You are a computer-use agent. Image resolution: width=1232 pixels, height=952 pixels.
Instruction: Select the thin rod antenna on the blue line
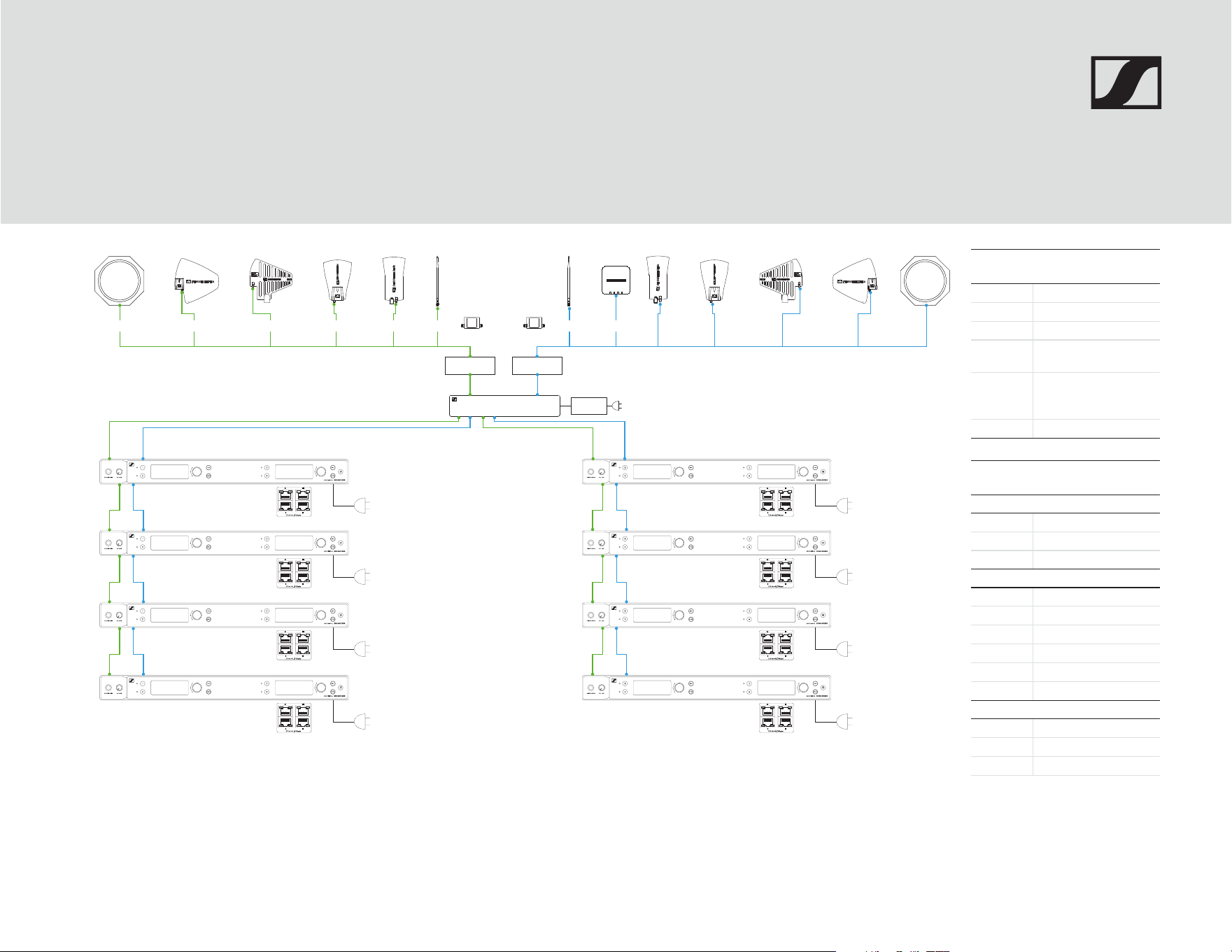pyautogui.click(x=569, y=281)
